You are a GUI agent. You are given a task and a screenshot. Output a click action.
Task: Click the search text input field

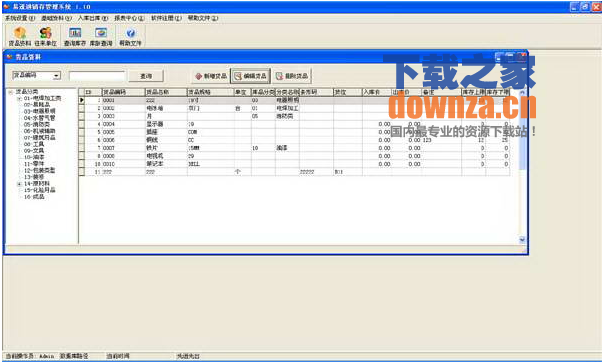[97, 76]
